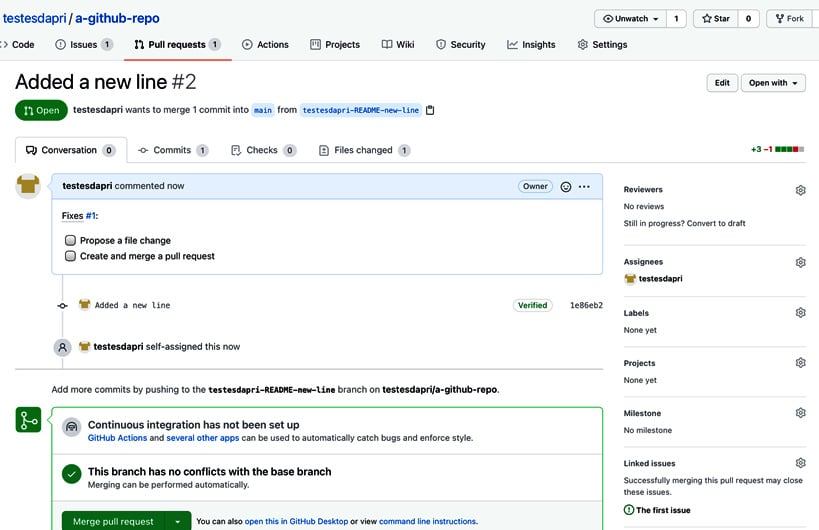Check Create and merge a pull request checkbox
The width and height of the screenshot is (819, 530).
(70, 256)
